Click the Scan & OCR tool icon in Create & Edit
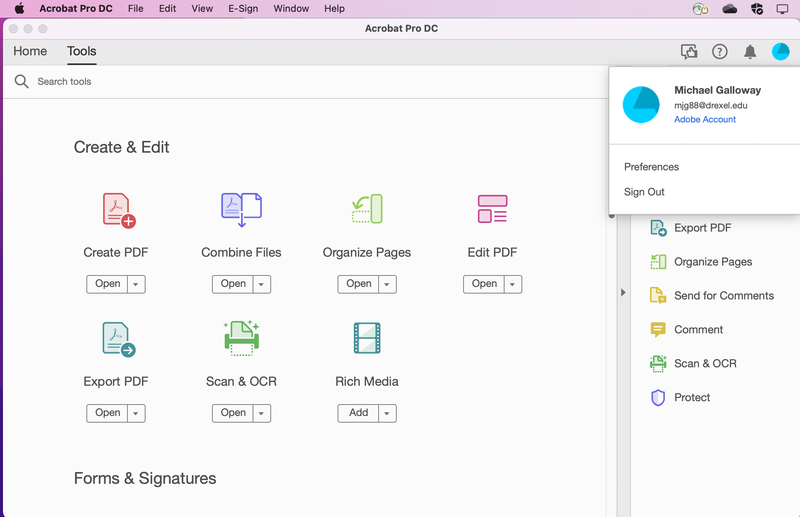 click(241, 338)
